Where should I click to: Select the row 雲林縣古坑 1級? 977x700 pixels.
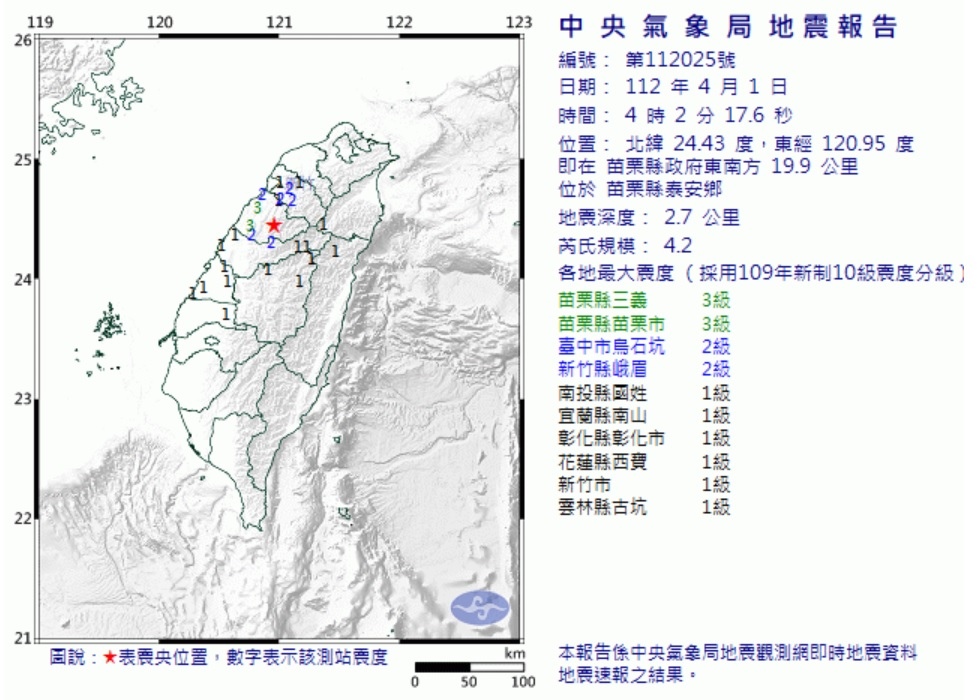click(644, 507)
